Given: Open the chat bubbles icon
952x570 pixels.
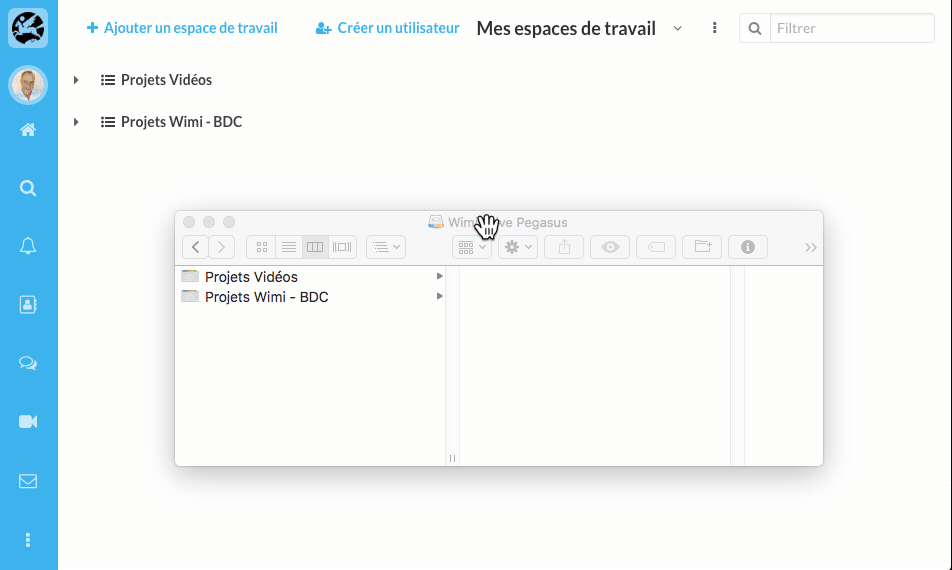Looking at the screenshot, I should [28, 364].
